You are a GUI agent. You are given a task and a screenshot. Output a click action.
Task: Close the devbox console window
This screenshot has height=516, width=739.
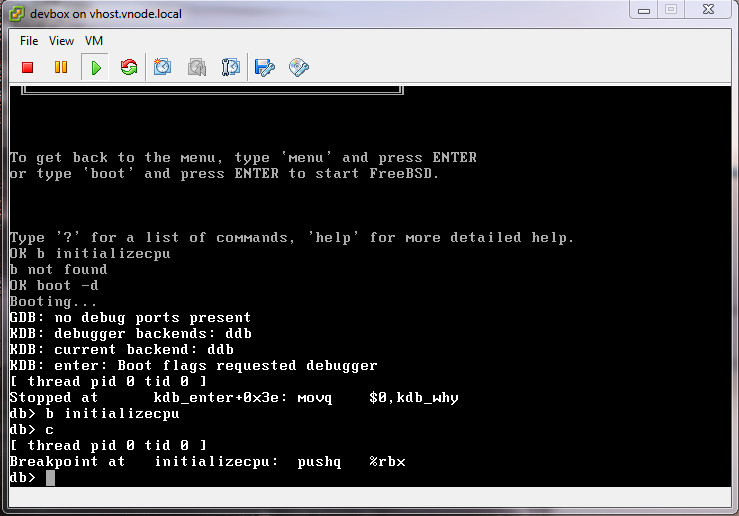(x=708, y=9)
